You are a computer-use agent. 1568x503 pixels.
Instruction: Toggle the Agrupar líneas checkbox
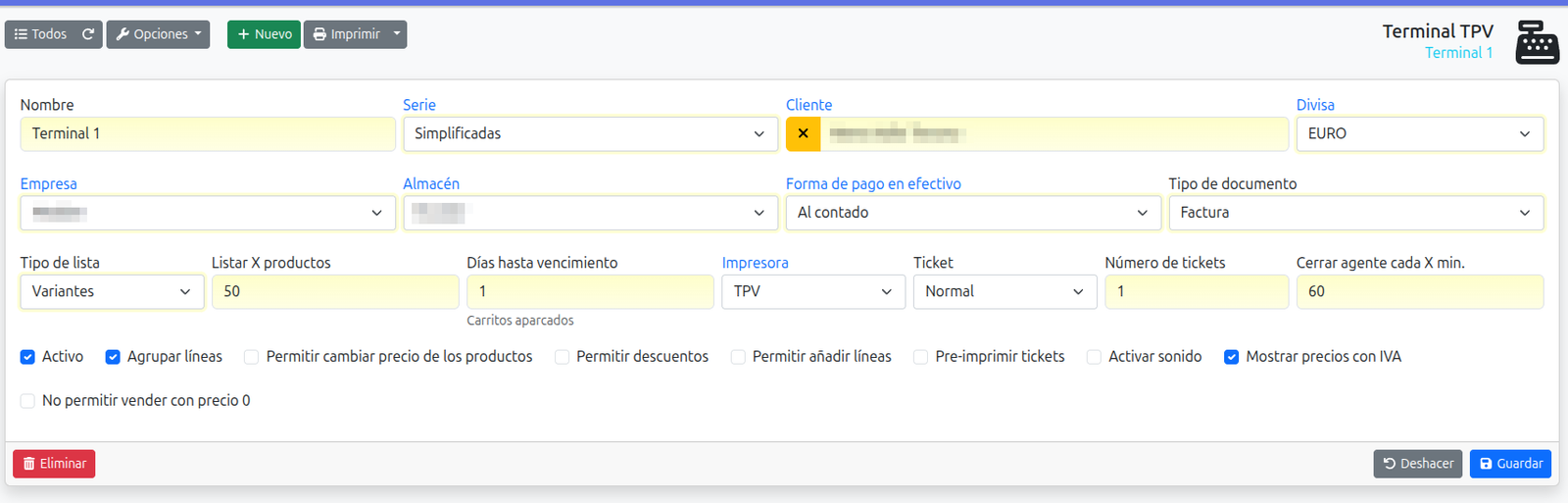tap(113, 357)
